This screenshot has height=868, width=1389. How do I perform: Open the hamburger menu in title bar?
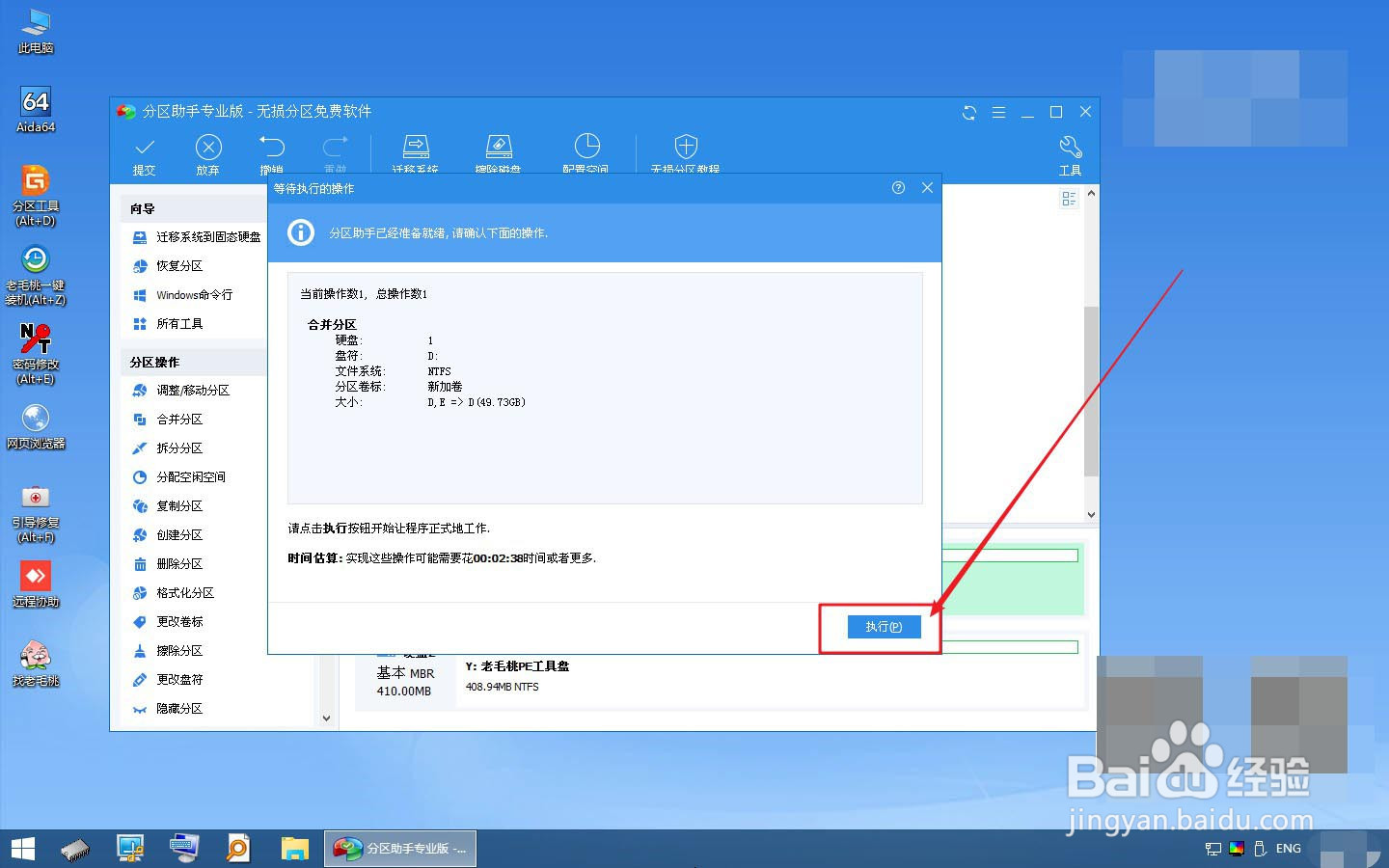click(x=998, y=113)
